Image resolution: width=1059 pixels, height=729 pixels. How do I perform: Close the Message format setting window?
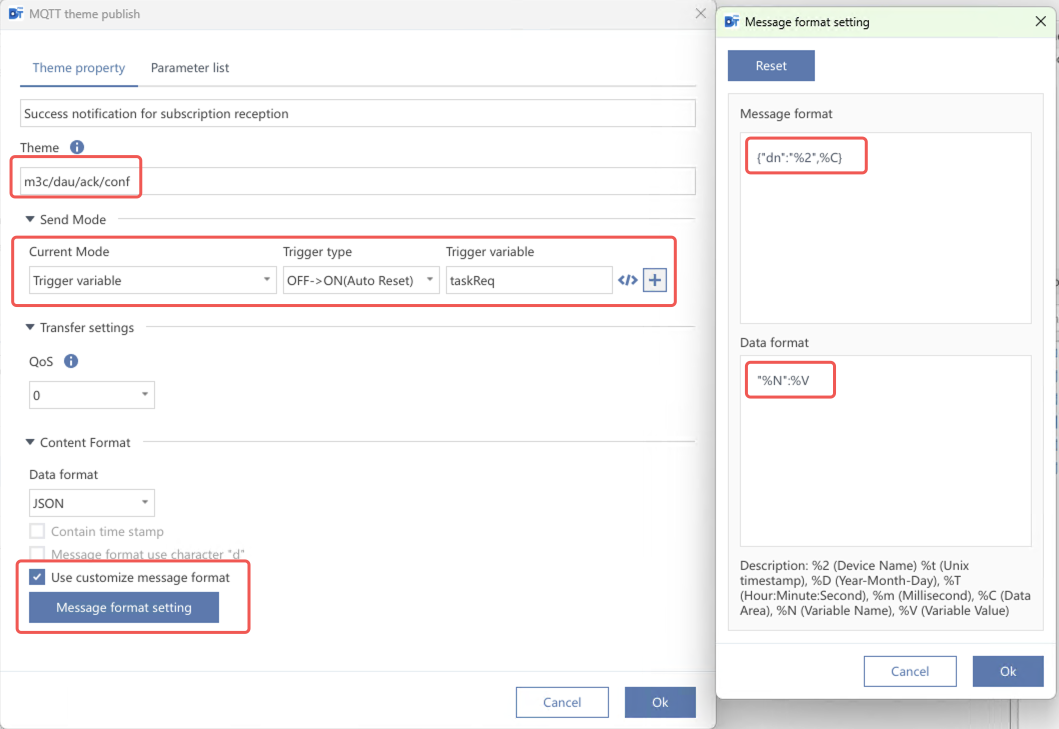(1041, 21)
